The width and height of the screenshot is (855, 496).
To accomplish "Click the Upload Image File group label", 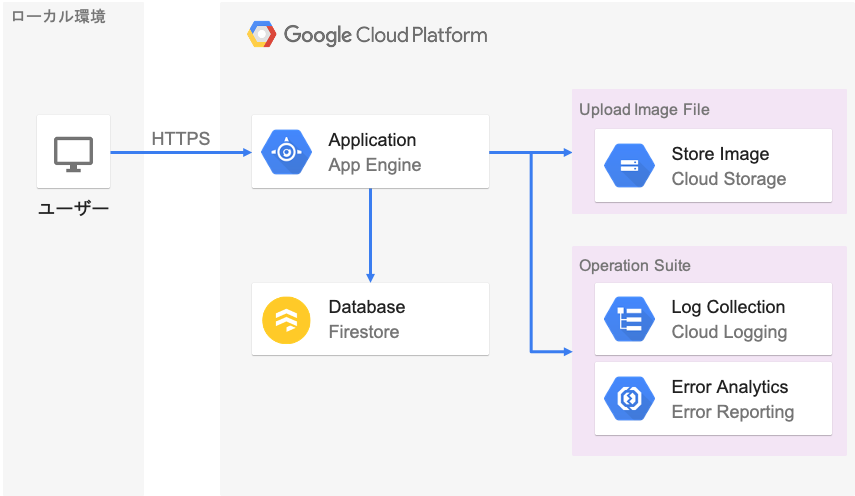I will tap(644, 110).
